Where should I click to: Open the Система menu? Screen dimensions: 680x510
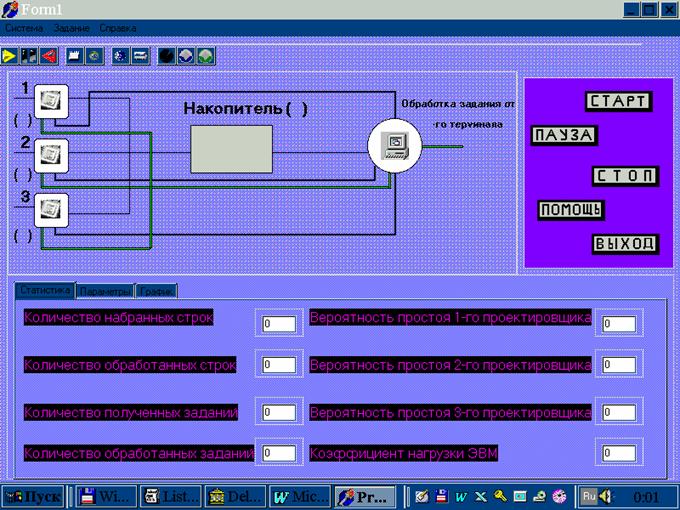coord(25,28)
